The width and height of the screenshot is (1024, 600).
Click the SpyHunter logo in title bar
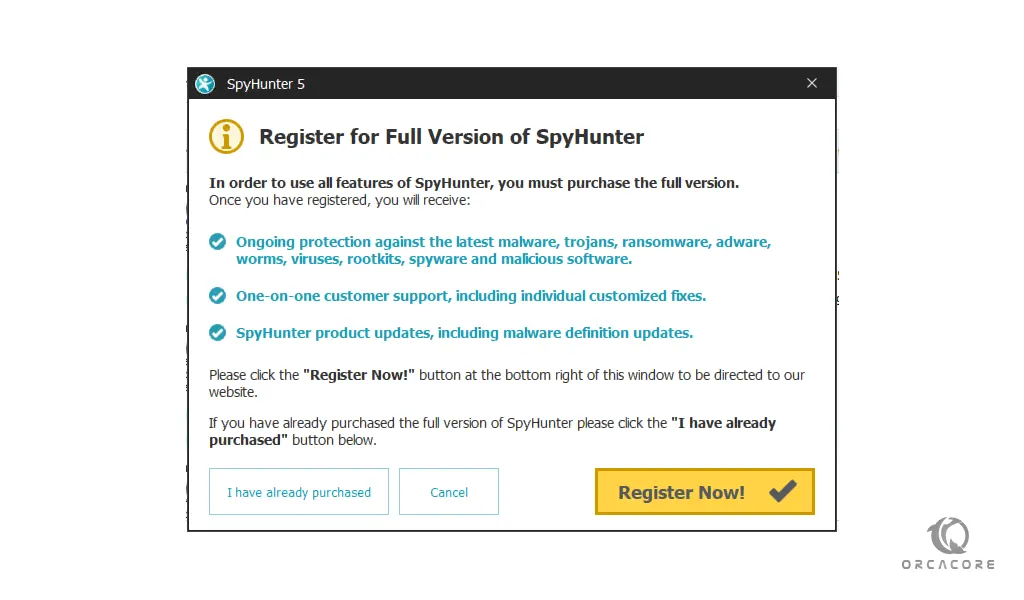point(205,84)
